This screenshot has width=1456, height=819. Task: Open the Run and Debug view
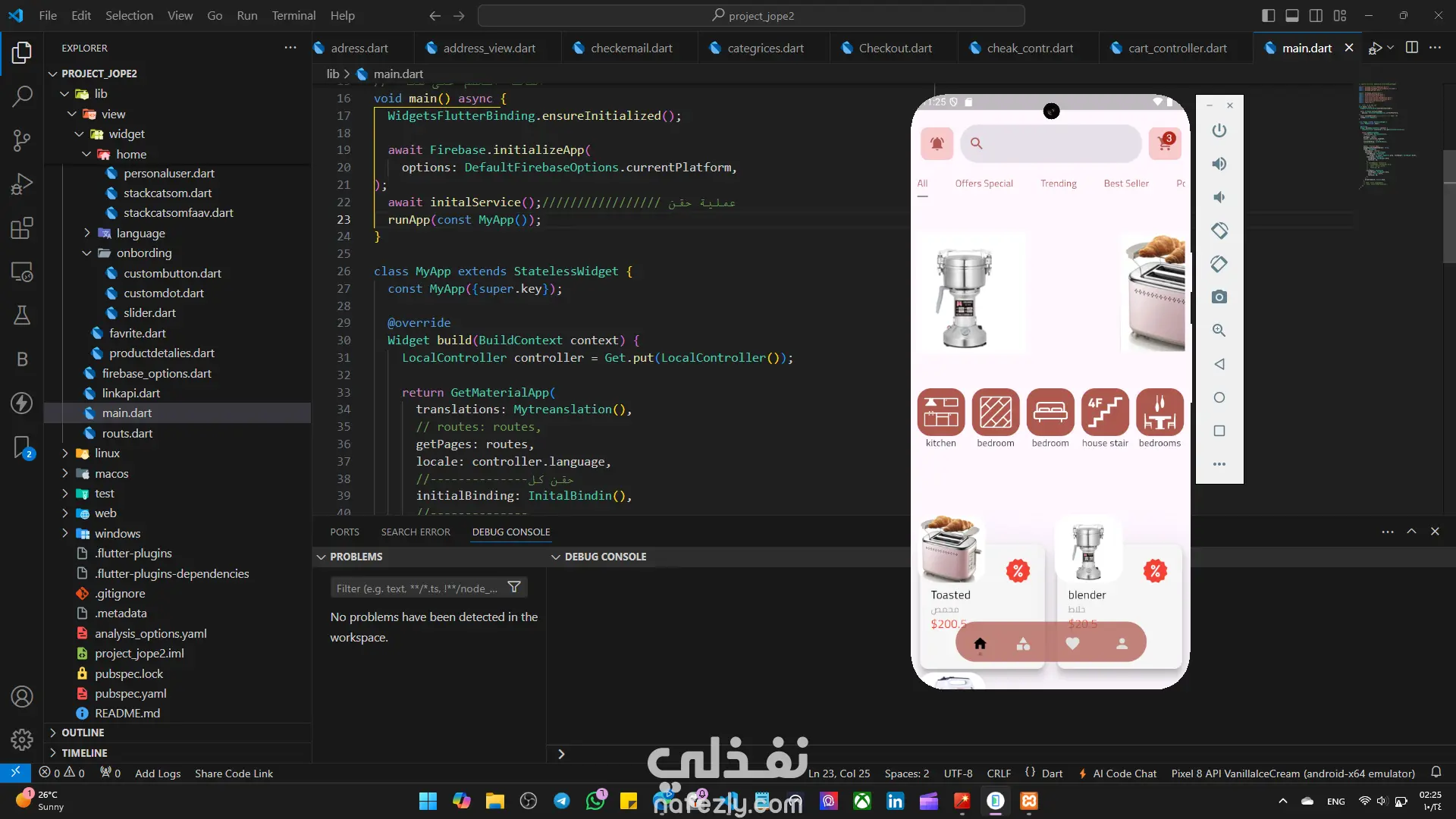[x=22, y=184]
